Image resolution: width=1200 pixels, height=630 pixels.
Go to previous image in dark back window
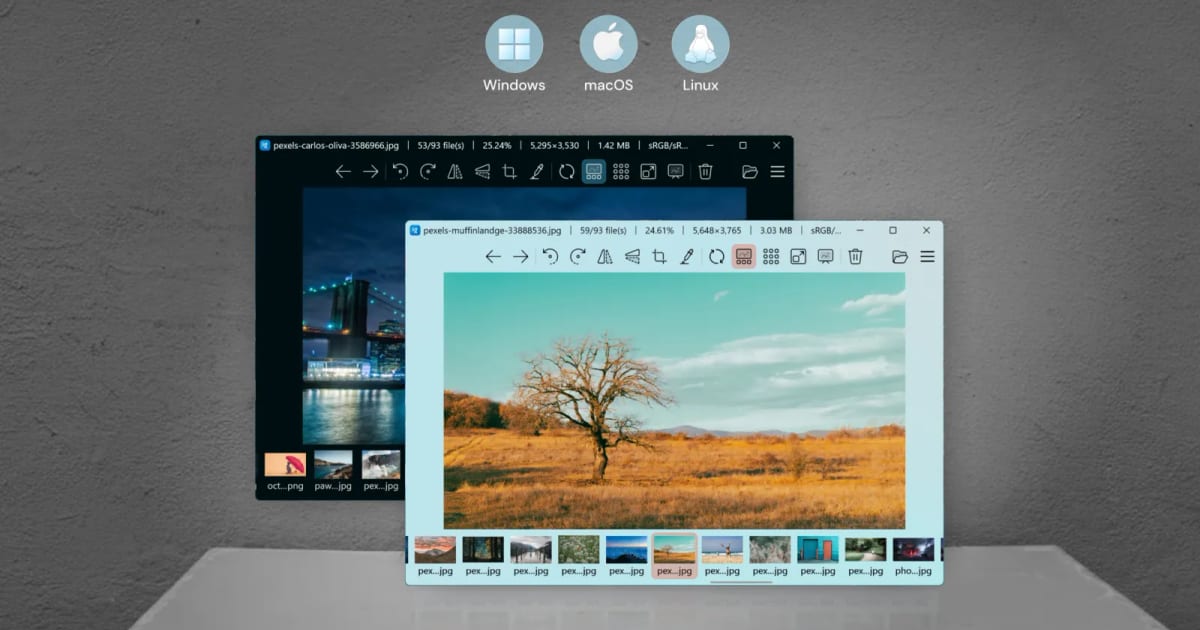pyautogui.click(x=343, y=172)
